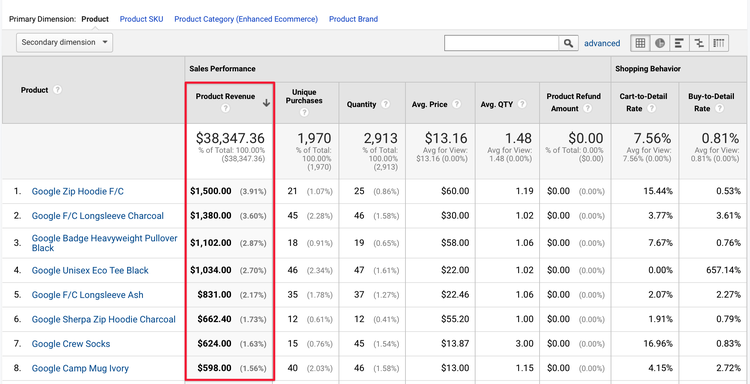Click the Shopping Behavior group header
750x384 pixels.
pyautogui.click(x=648, y=69)
